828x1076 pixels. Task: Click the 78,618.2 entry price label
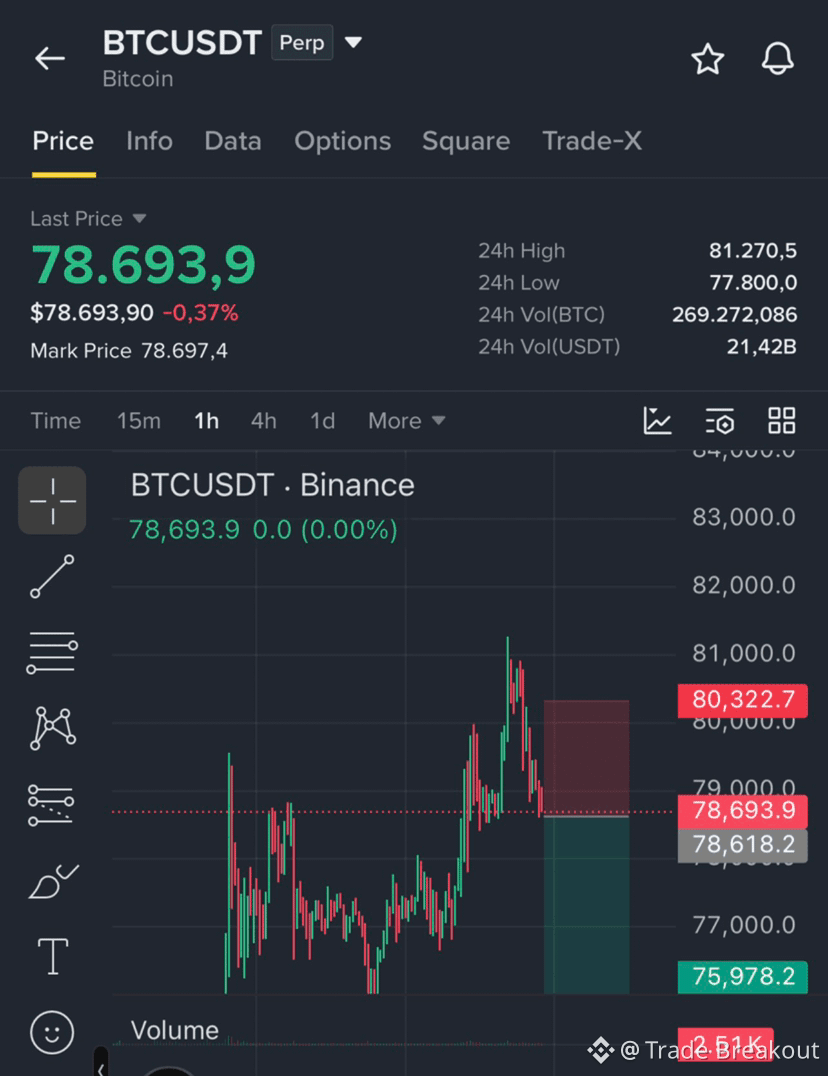click(742, 845)
